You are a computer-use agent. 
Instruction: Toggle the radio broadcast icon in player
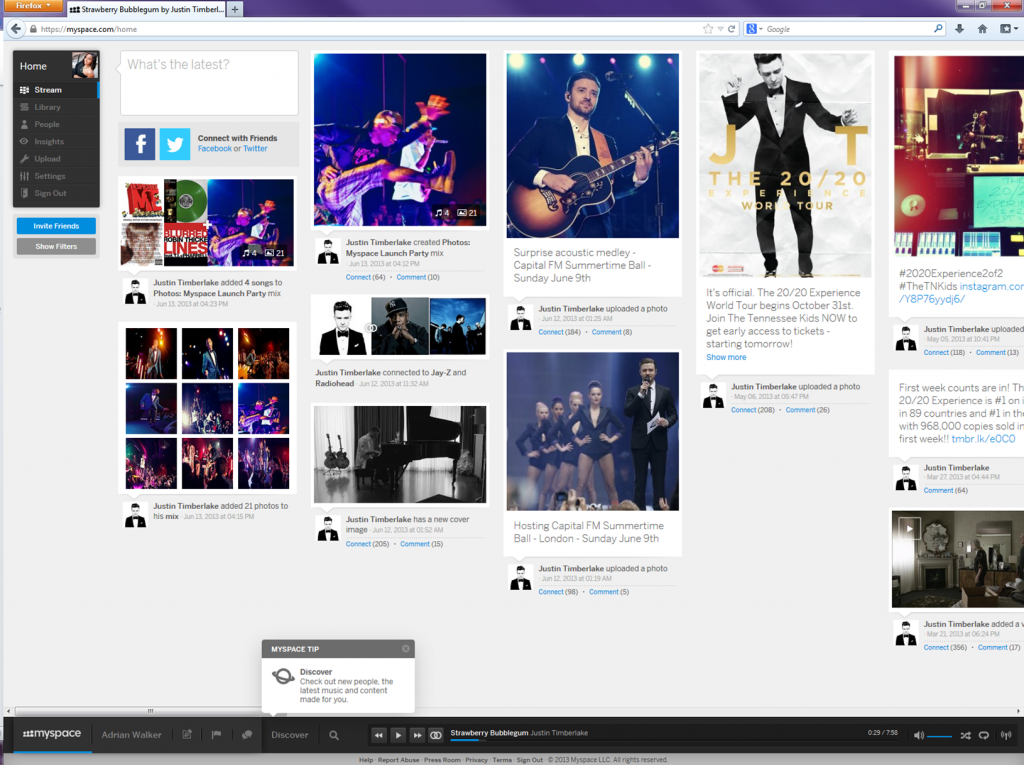coord(1006,735)
